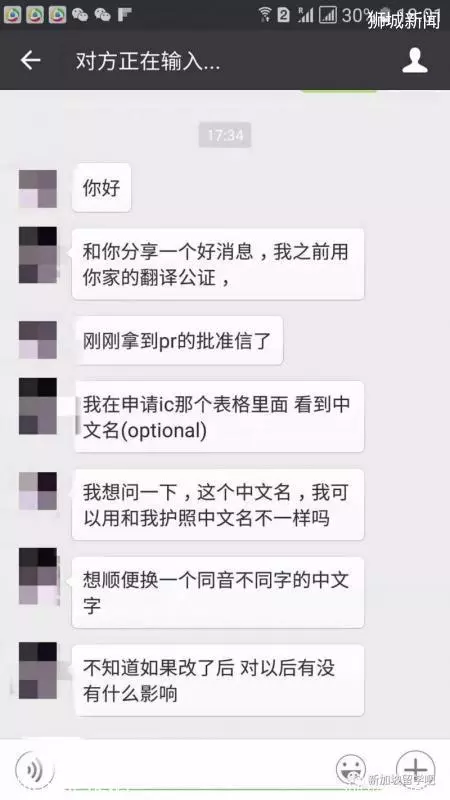
Task: Tap avatar beside 刚刚拿到pr的批准信了 message
Action: 38,340
